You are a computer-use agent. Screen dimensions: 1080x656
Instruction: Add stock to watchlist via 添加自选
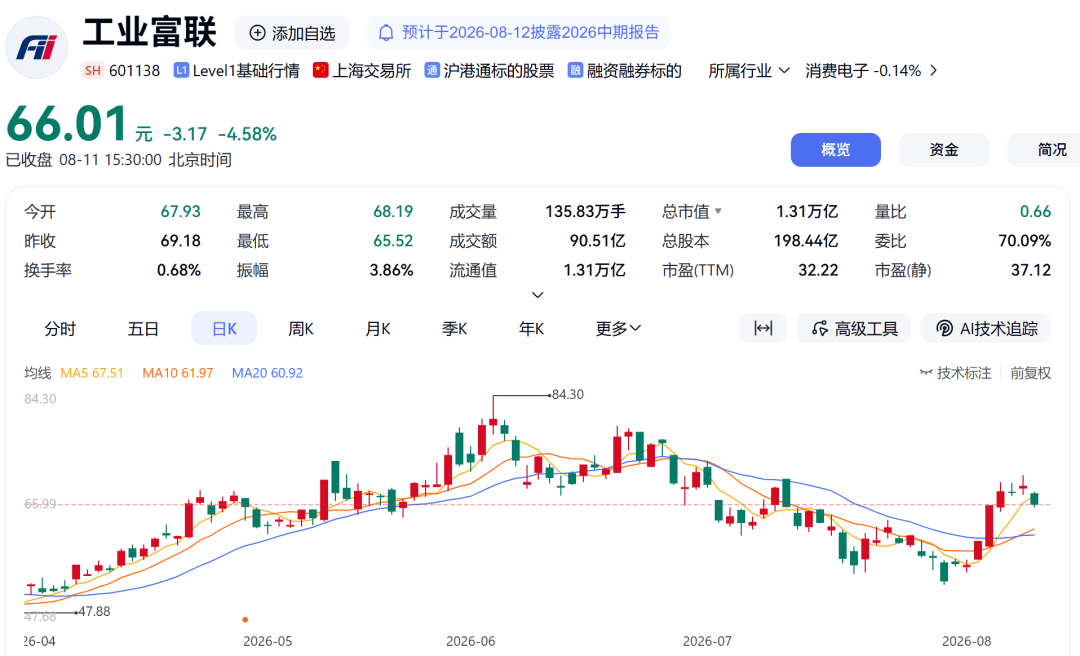pos(292,33)
